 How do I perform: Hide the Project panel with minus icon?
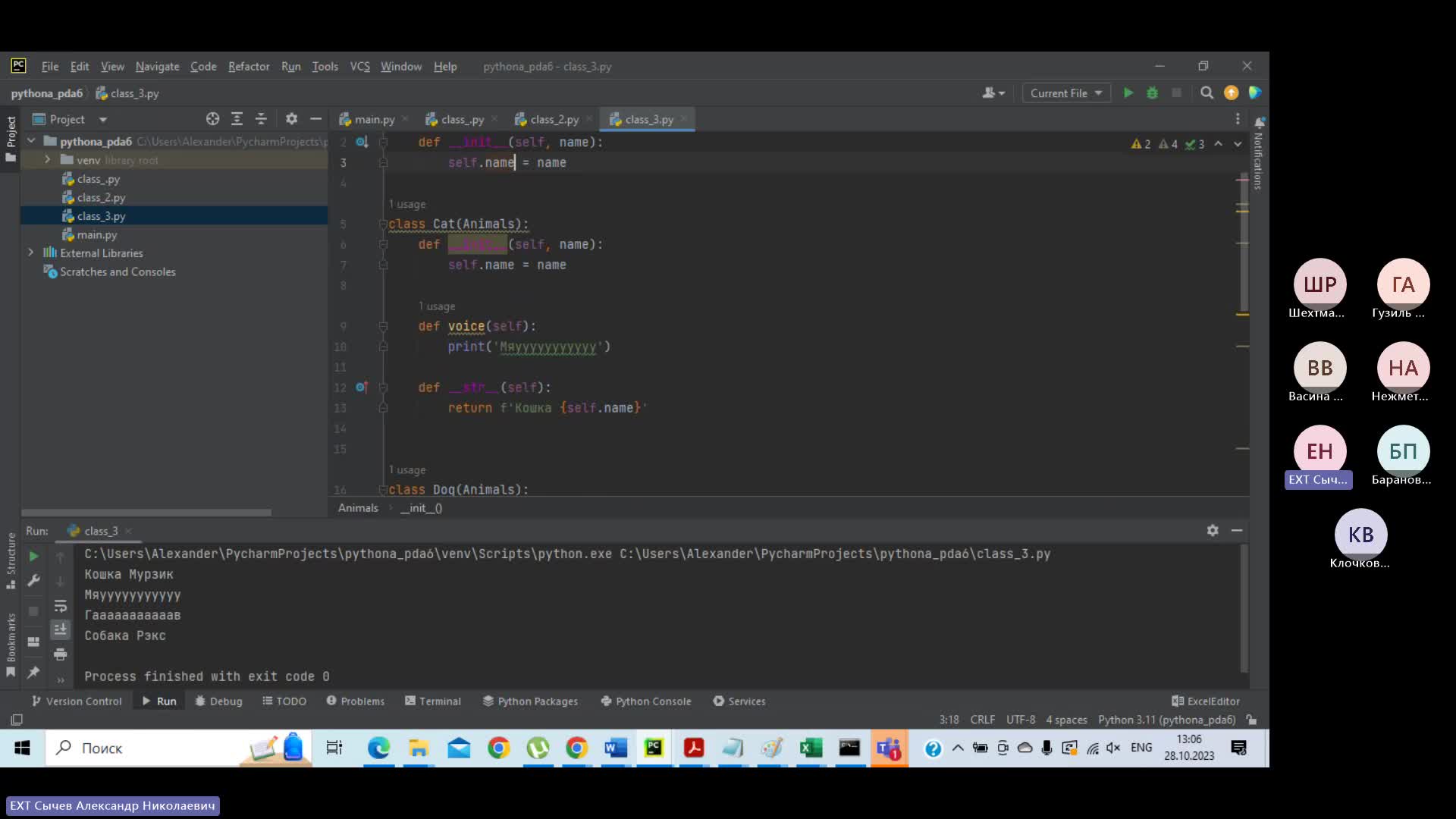315,119
